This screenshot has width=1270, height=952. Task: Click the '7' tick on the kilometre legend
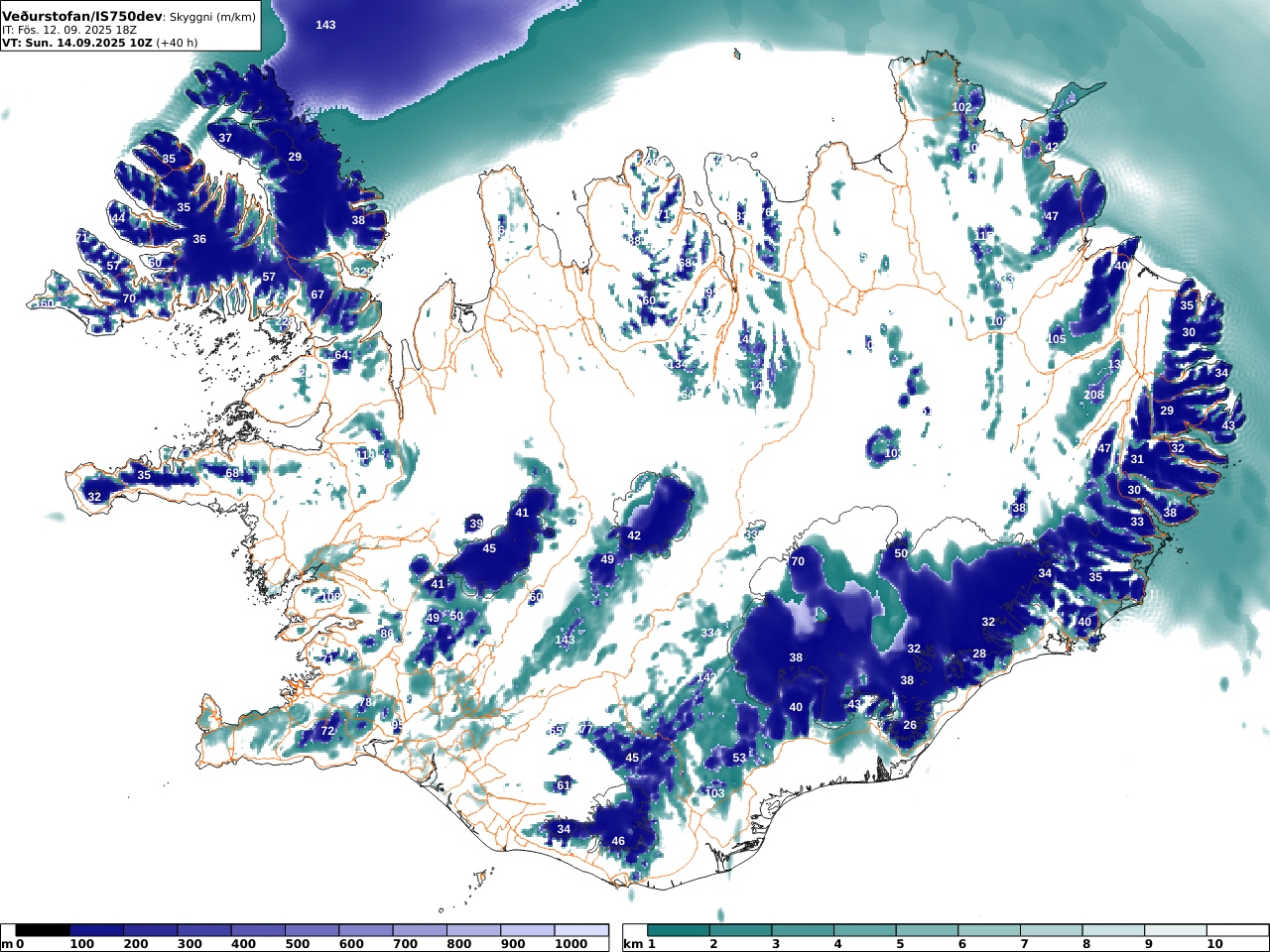(x=1024, y=944)
